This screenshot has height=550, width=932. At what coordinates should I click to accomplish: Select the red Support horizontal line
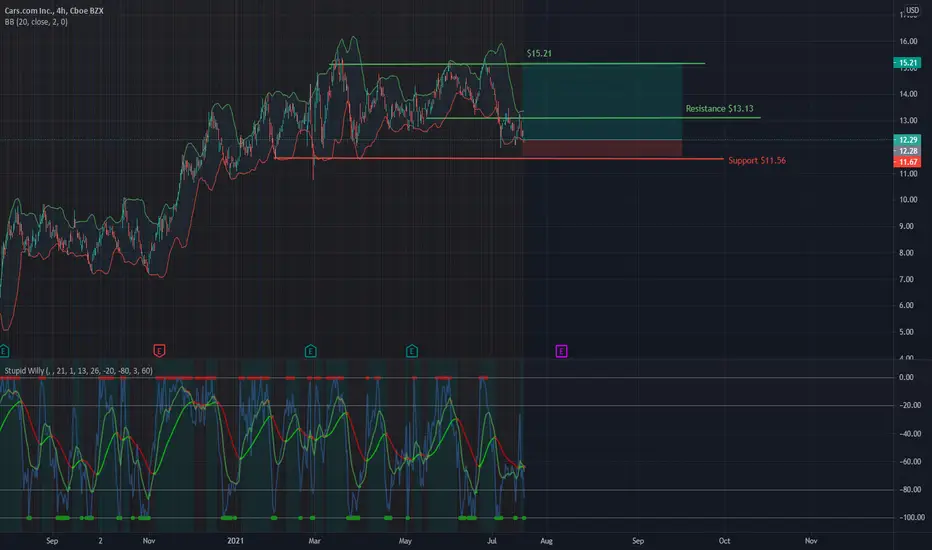click(x=499, y=159)
